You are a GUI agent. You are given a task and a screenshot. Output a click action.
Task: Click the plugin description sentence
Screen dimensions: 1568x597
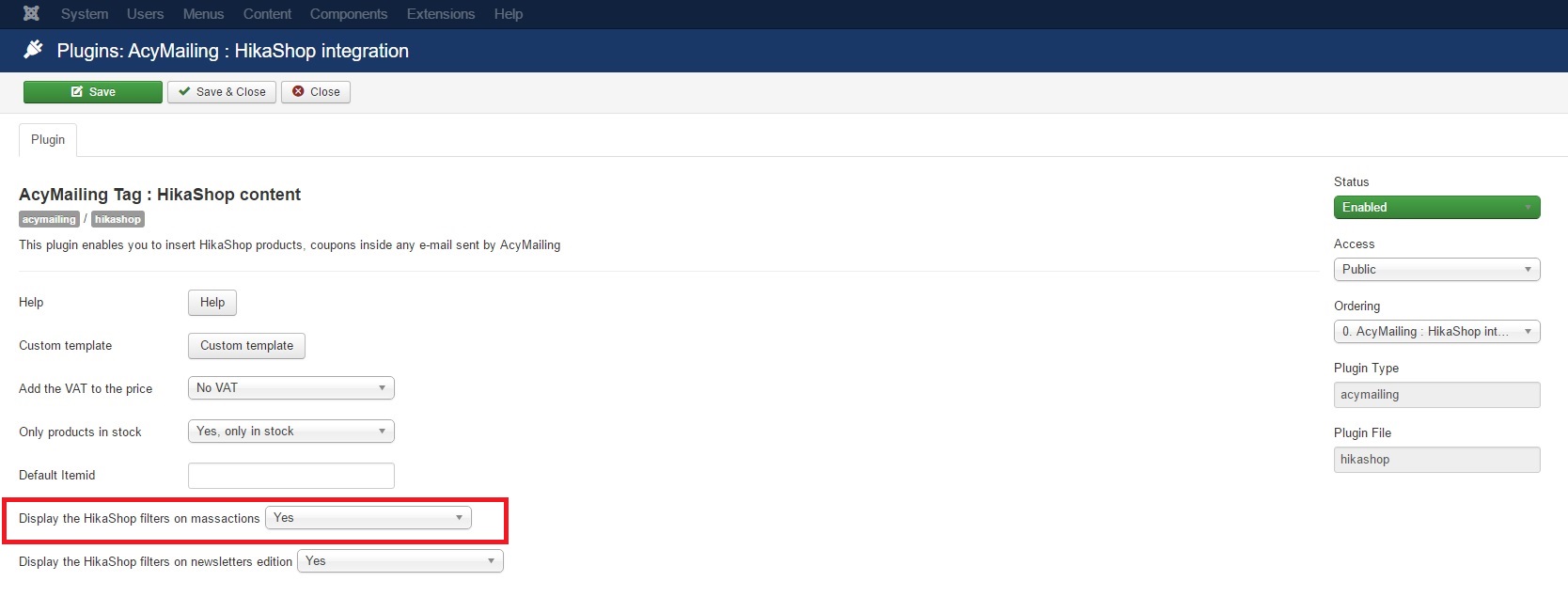pos(290,245)
